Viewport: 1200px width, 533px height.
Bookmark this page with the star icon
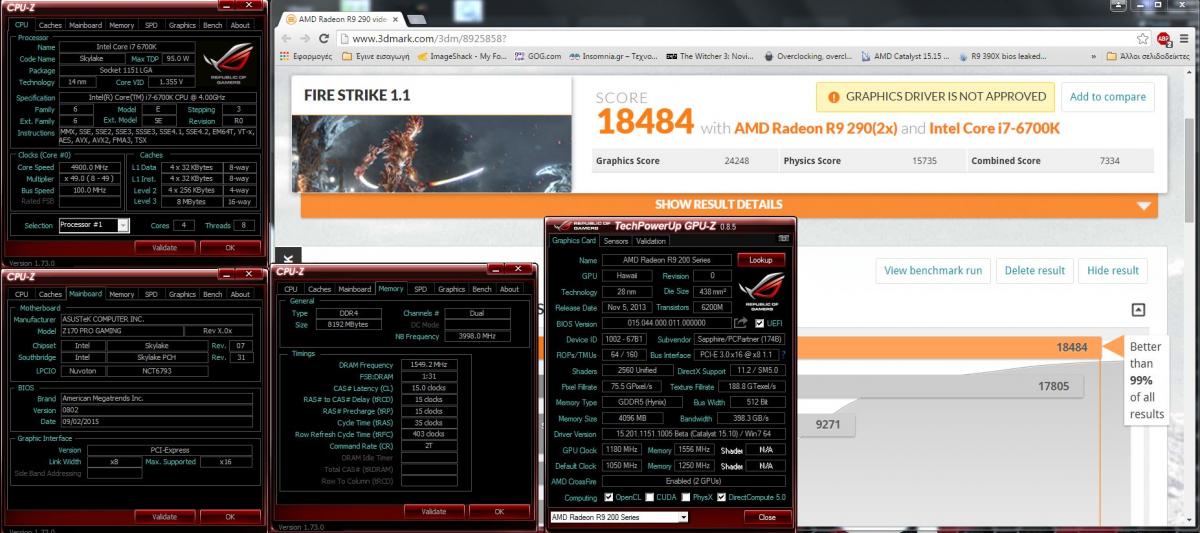[x=1141, y=38]
